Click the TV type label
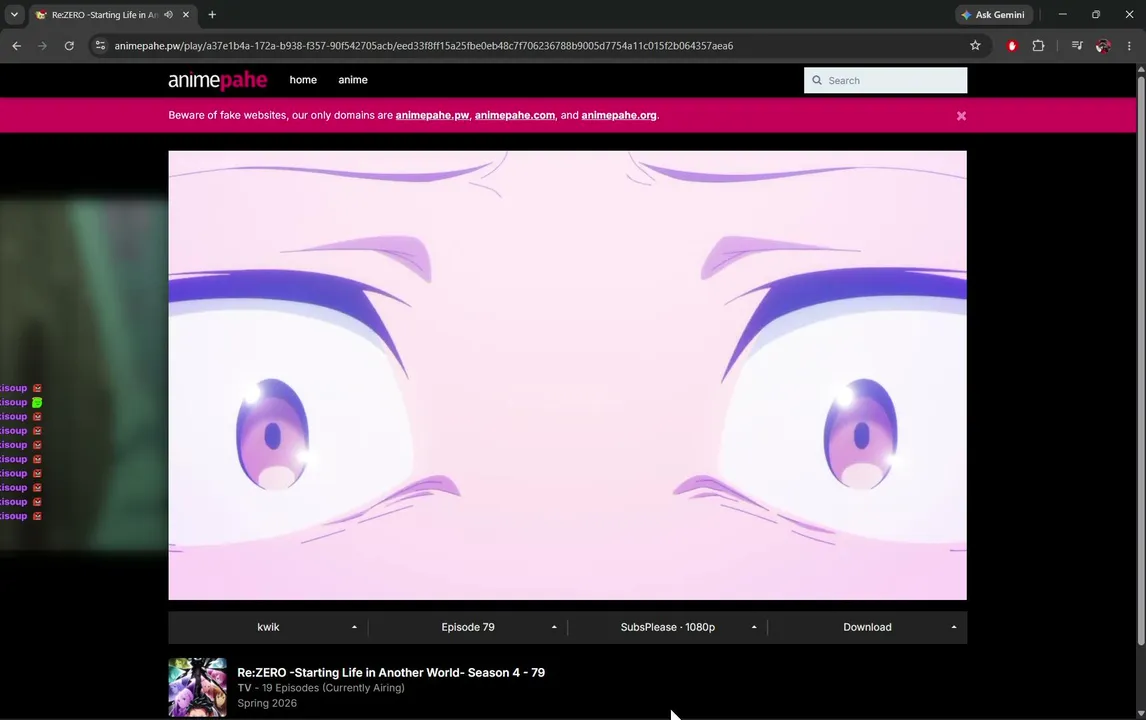This screenshot has width=1146, height=720. 244,688
